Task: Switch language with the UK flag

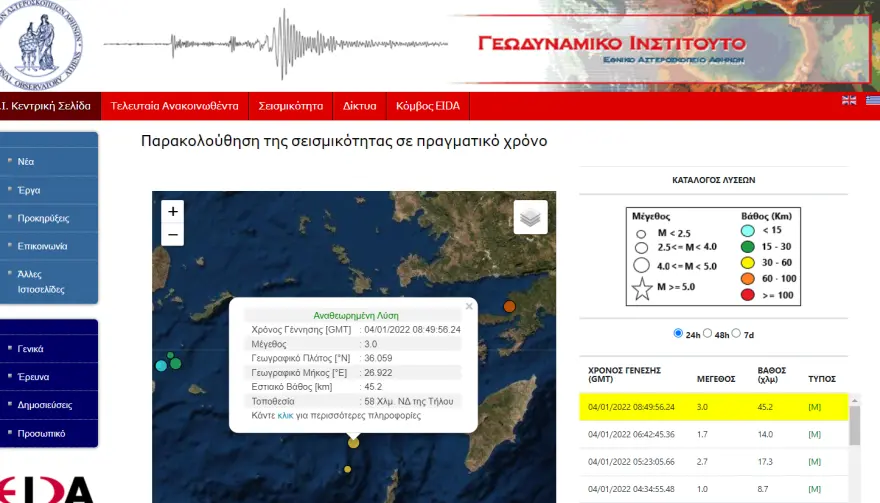Action: coord(849,100)
